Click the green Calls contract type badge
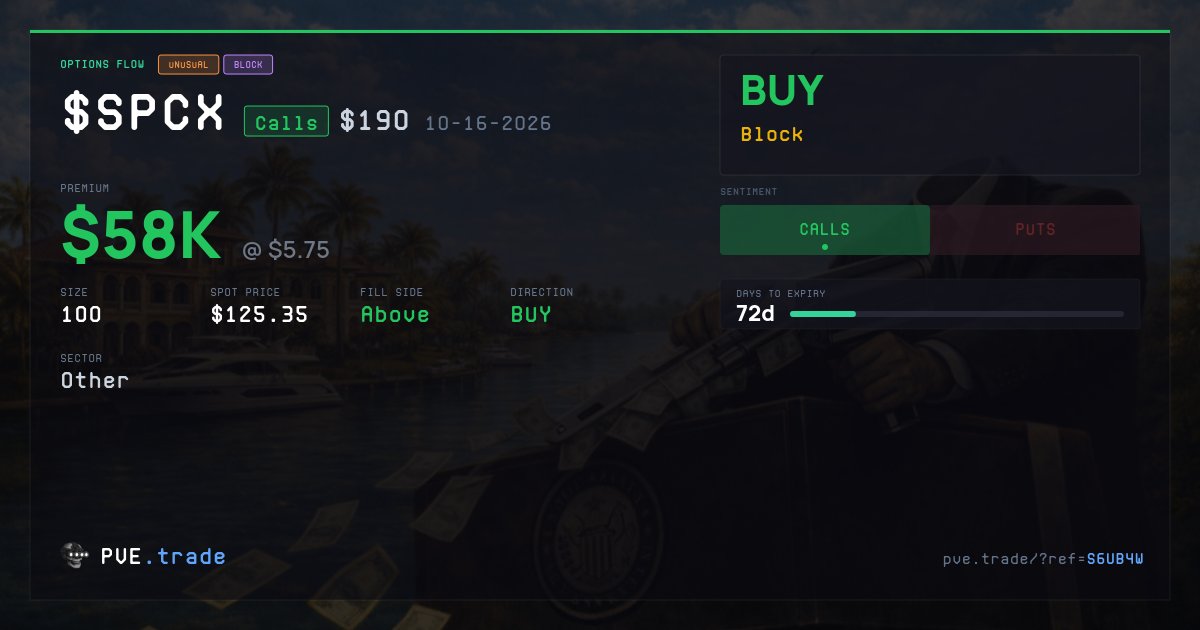Screen dimensions: 1200x630 click(x=286, y=122)
